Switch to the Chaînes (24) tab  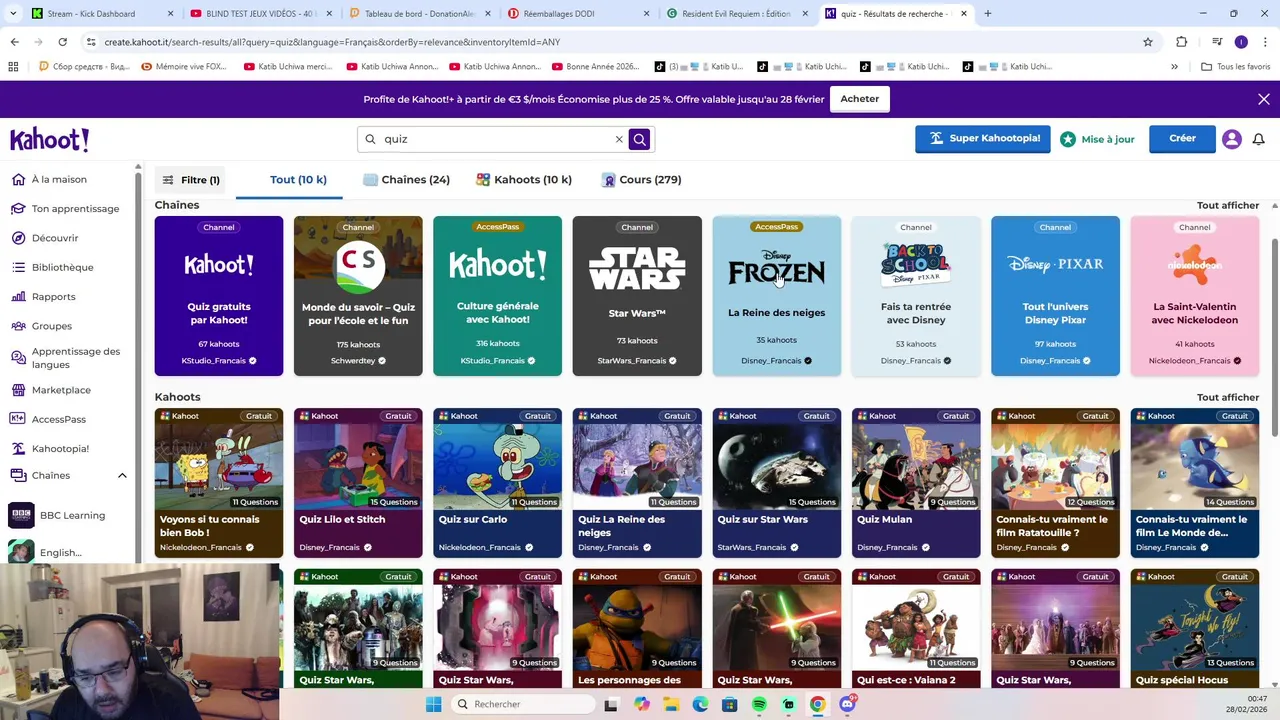click(x=406, y=180)
